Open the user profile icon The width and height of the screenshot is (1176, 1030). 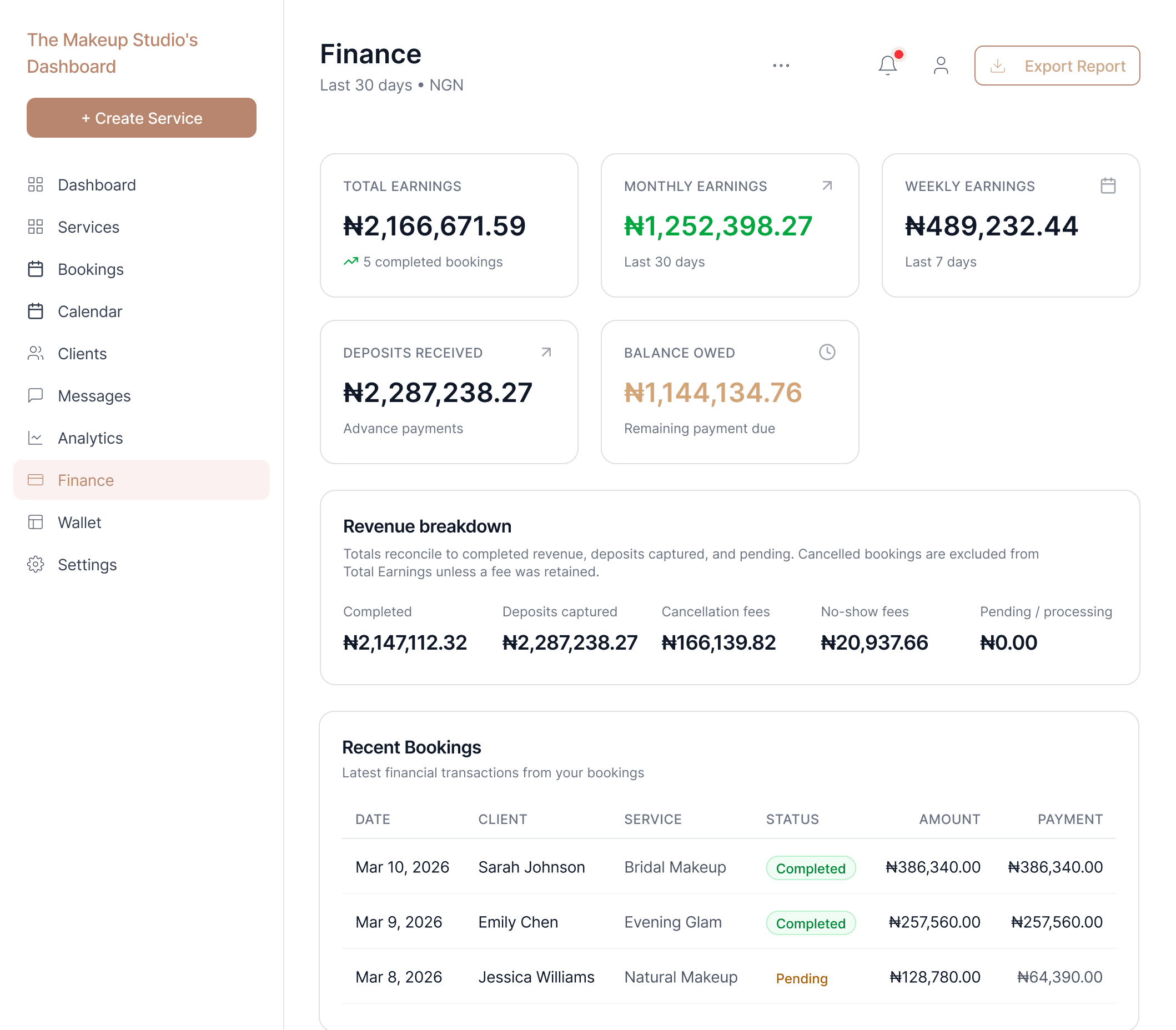pyautogui.click(x=941, y=66)
